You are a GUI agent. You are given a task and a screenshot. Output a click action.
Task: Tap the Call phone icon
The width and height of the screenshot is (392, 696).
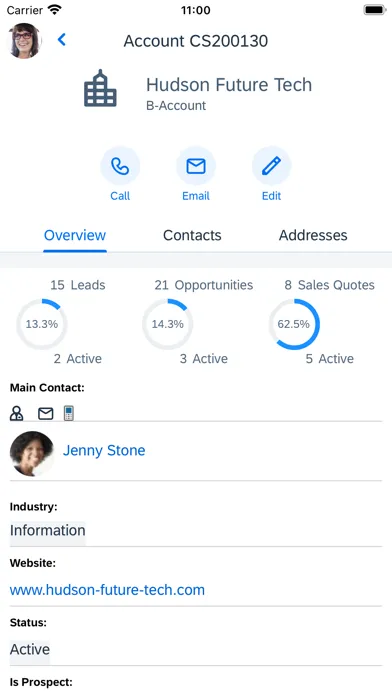point(120,166)
